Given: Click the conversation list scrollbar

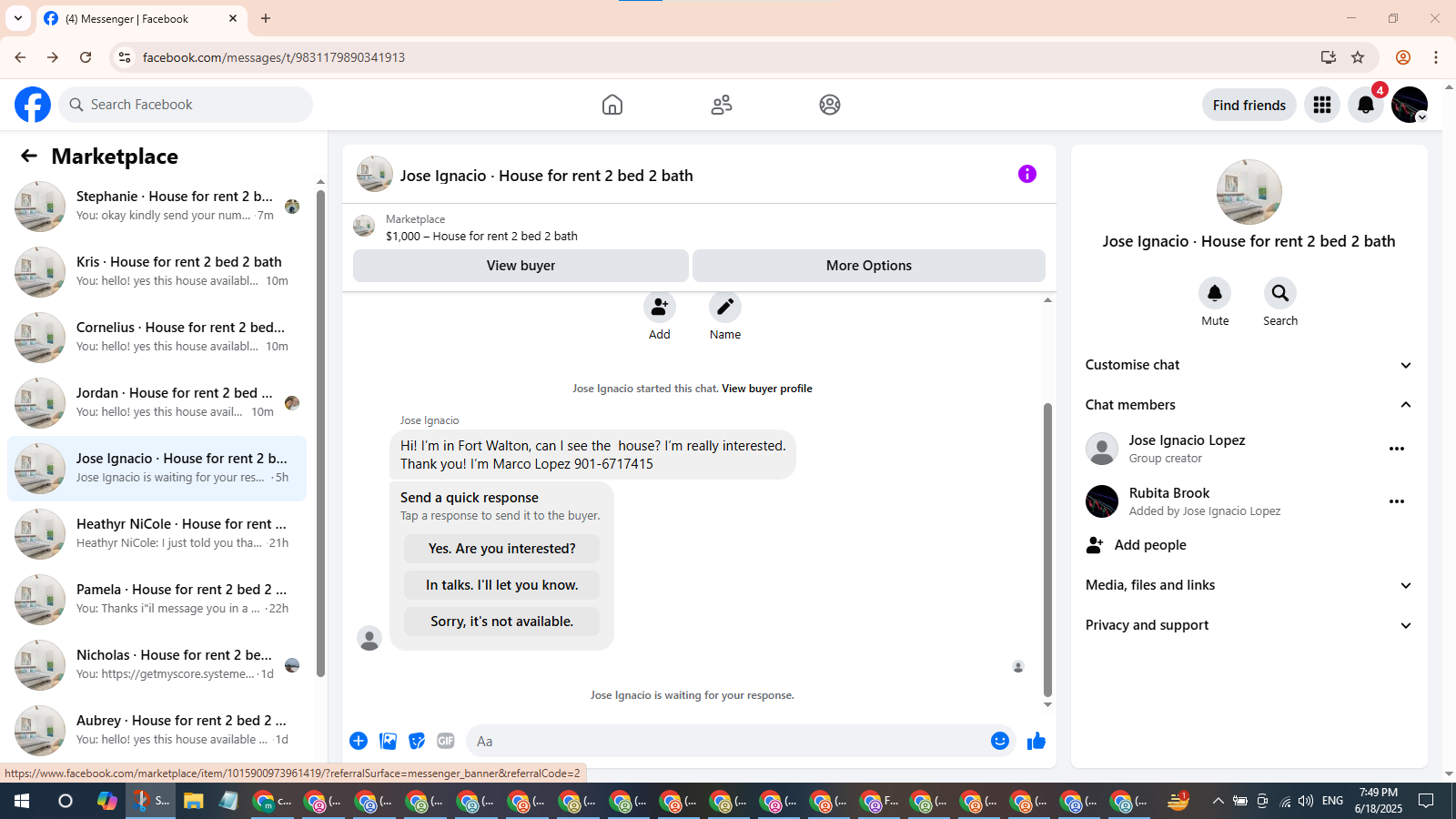Looking at the screenshot, I should point(320,433).
